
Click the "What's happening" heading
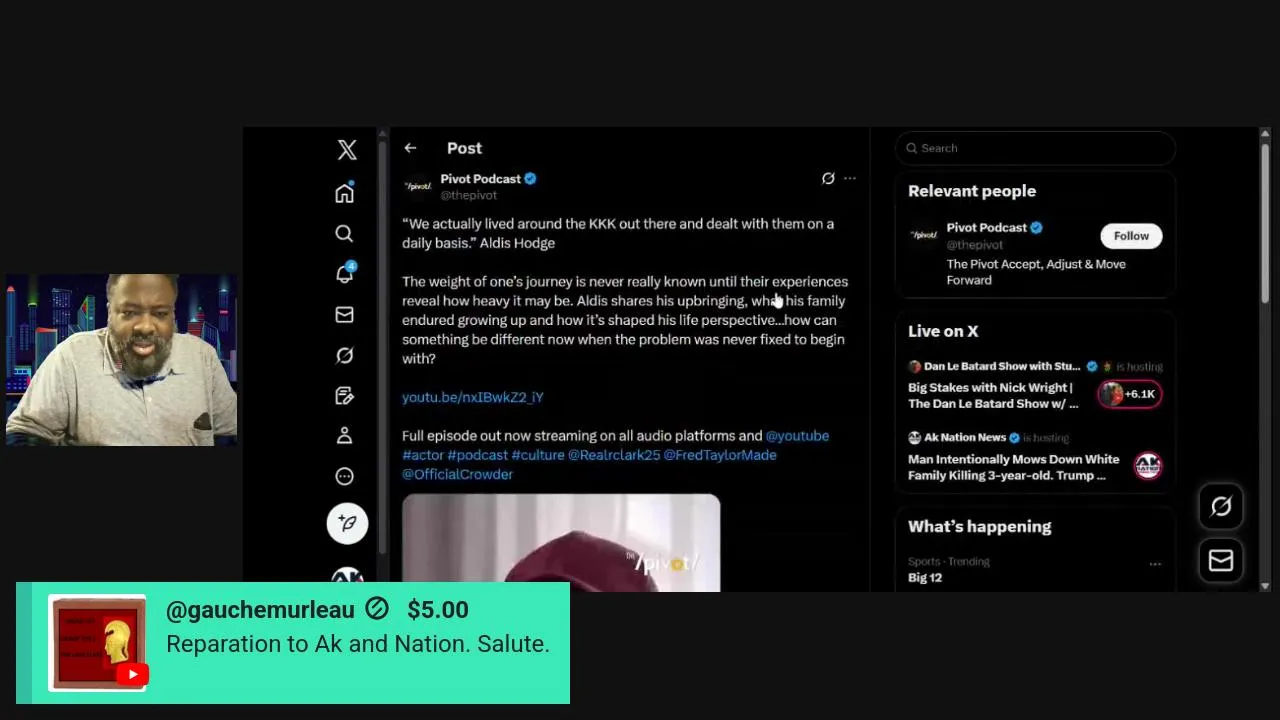click(979, 527)
